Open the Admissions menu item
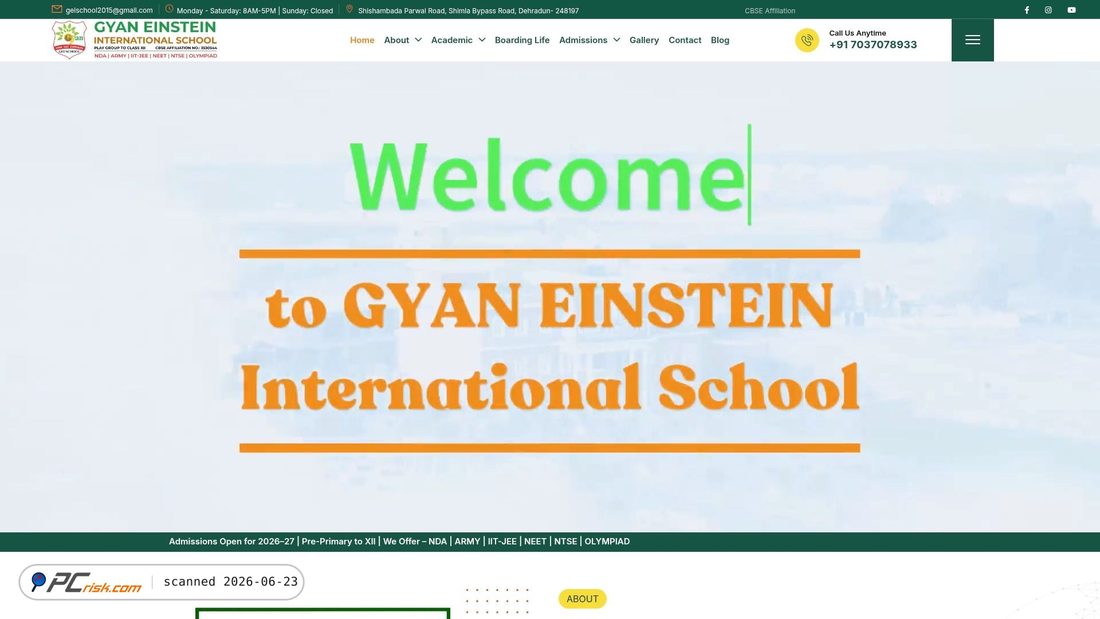 (583, 40)
